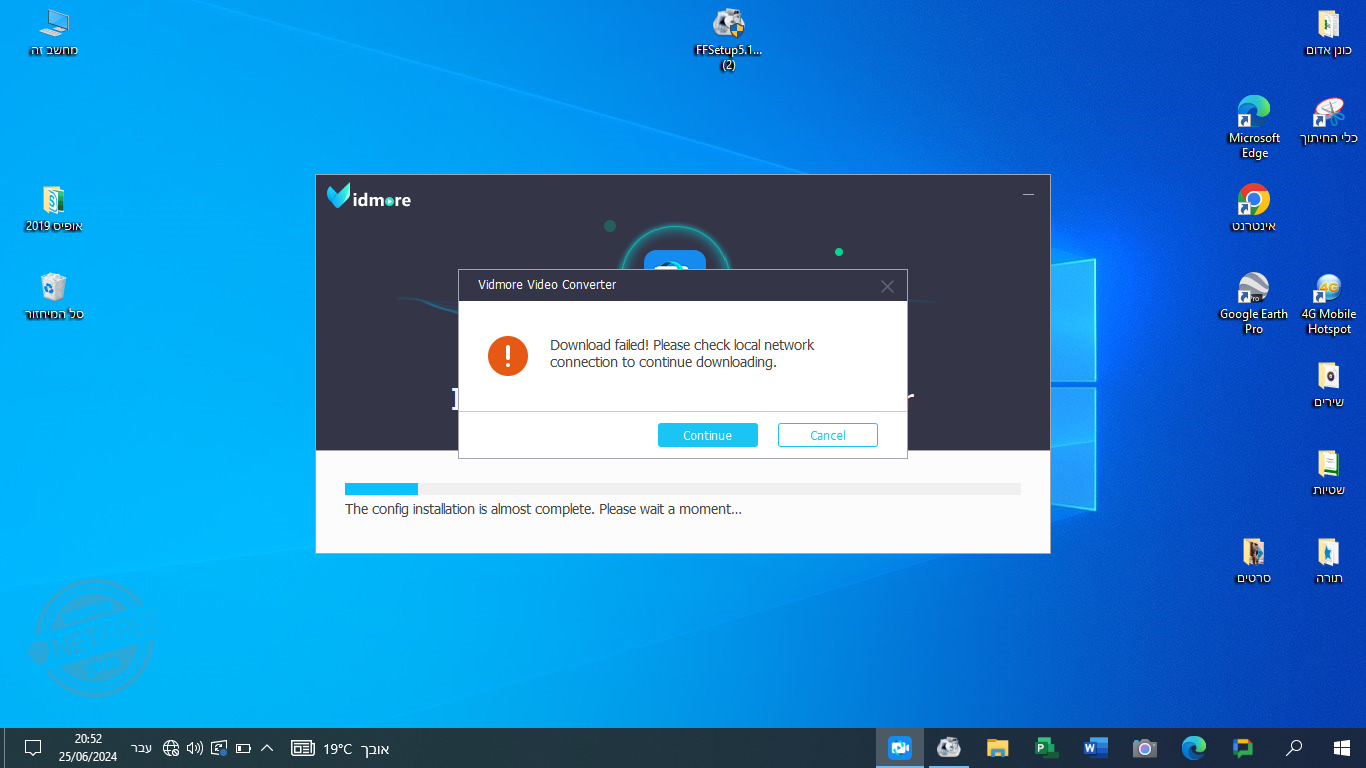Switch to the FFSetup installer taskbar button
Image resolution: width=1366 pixels, height=768 pixels.
(949, 748)
